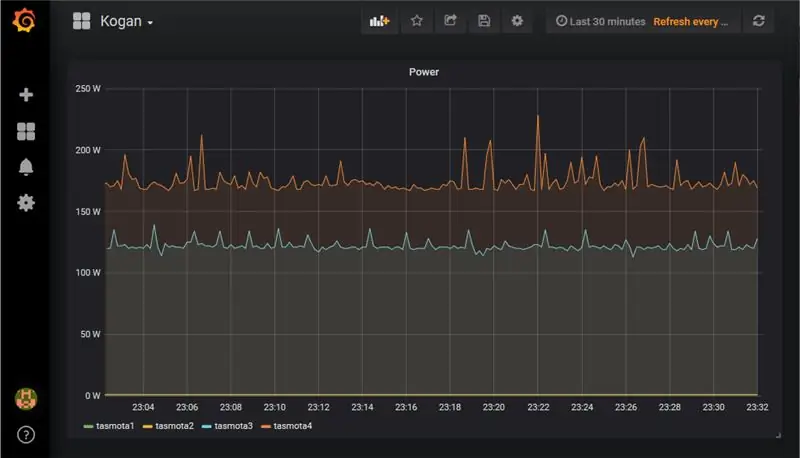This screenshot has height=458, width=800.
Task: Toggle tasmota3 series in legend
Action: point(233,426)
